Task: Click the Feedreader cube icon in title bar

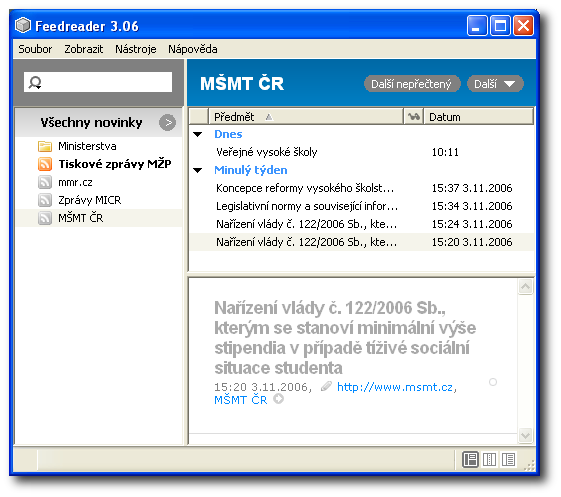Action: pos(23,25)
